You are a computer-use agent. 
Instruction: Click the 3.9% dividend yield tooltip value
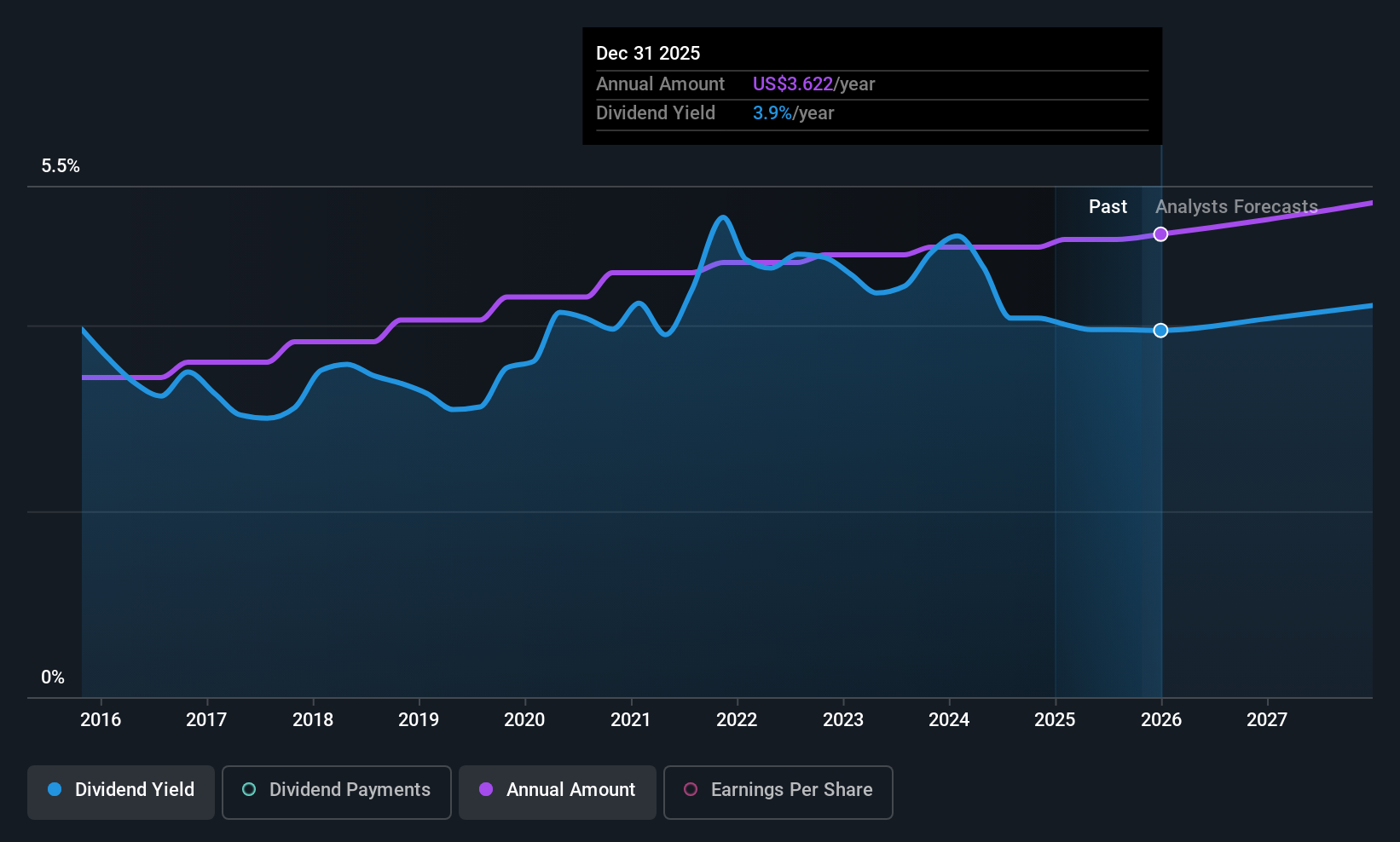[772, 112]
